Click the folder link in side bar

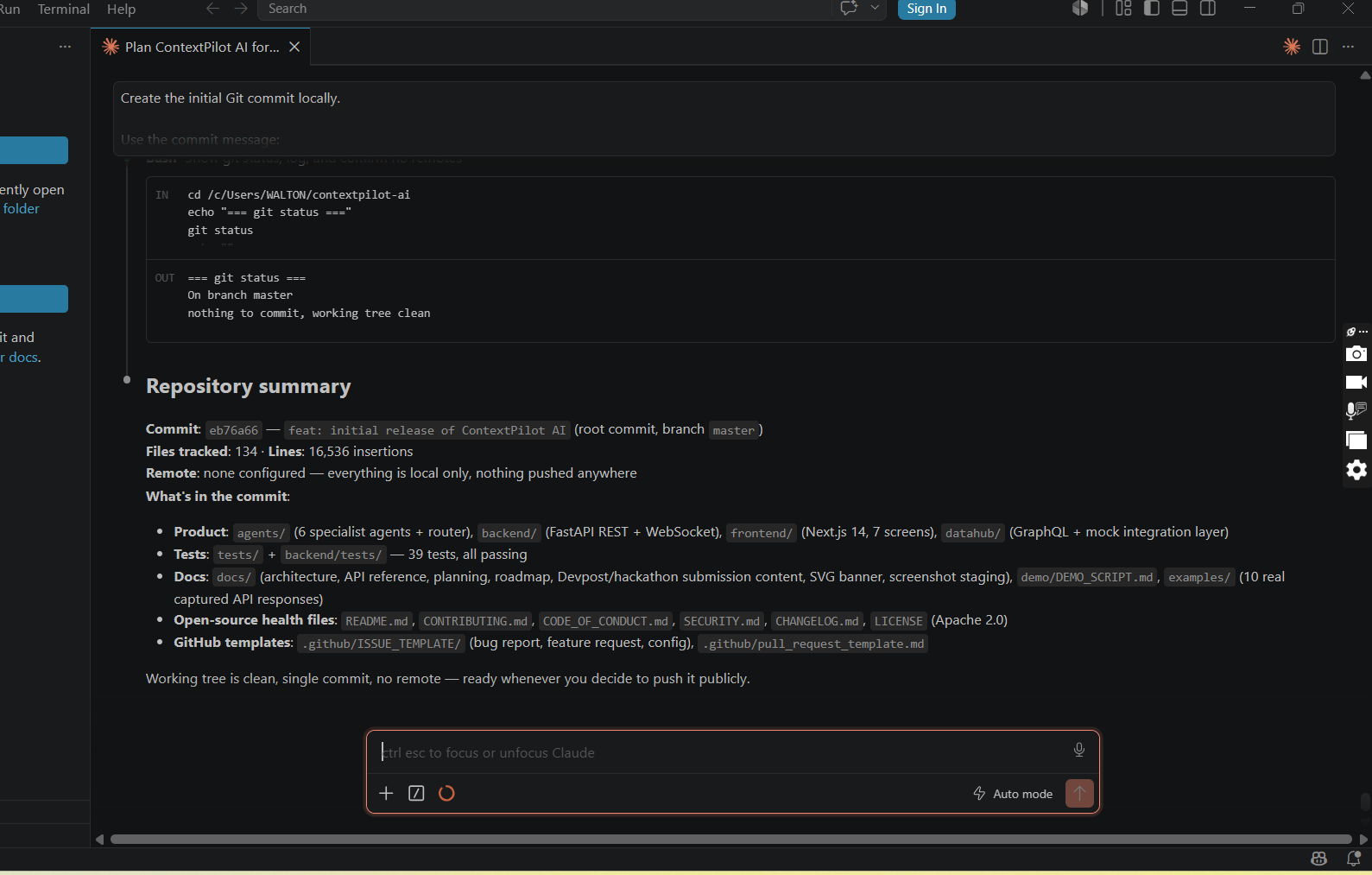pos(21,209)
